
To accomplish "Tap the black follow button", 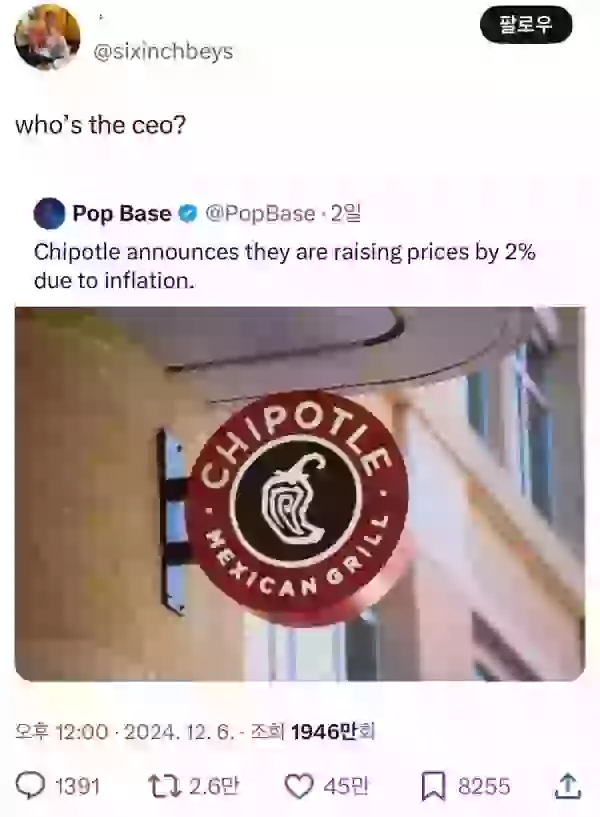I will pyautogui.click(x=526, y=24).
